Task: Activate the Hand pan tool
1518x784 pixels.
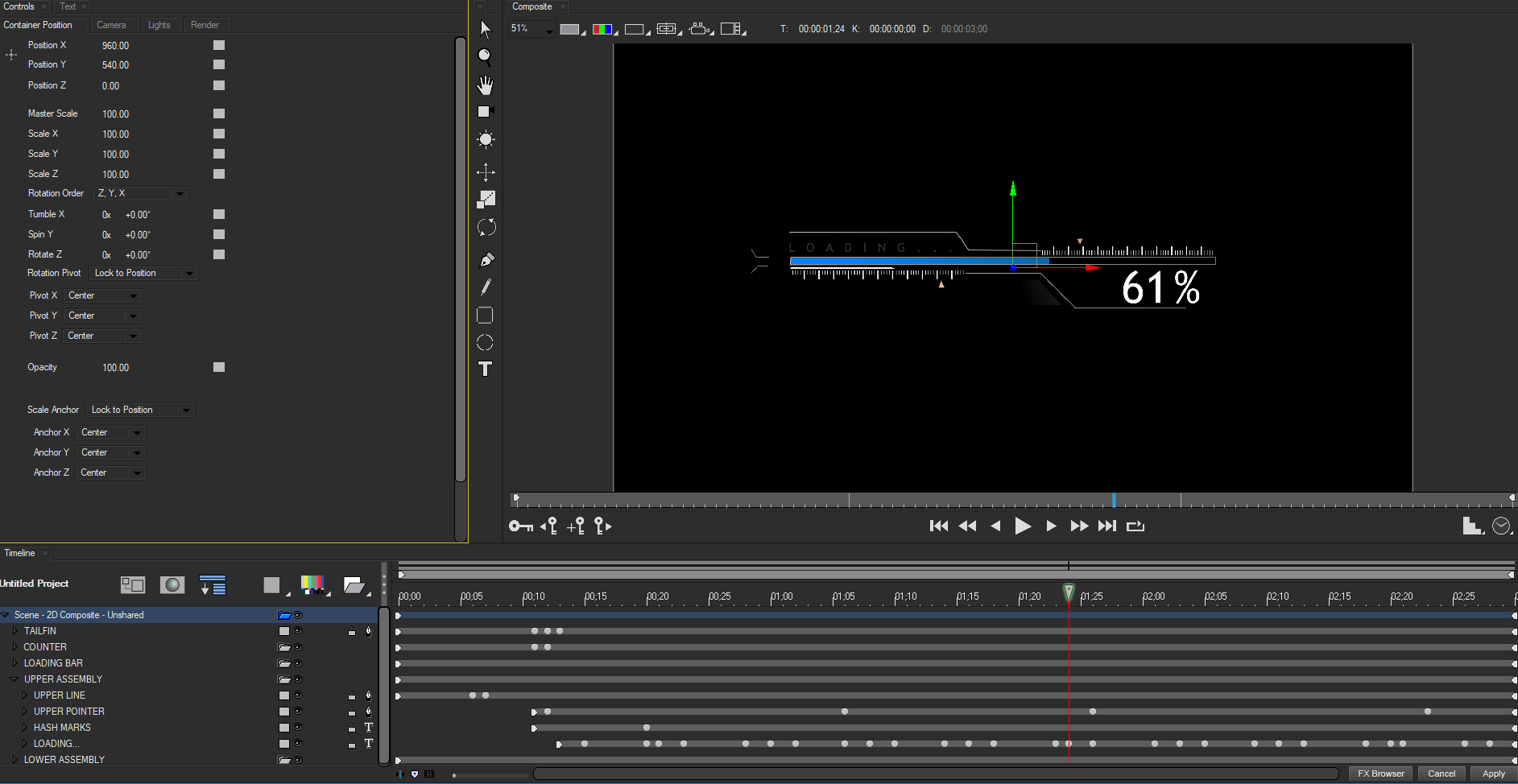Action: [485, 85]
